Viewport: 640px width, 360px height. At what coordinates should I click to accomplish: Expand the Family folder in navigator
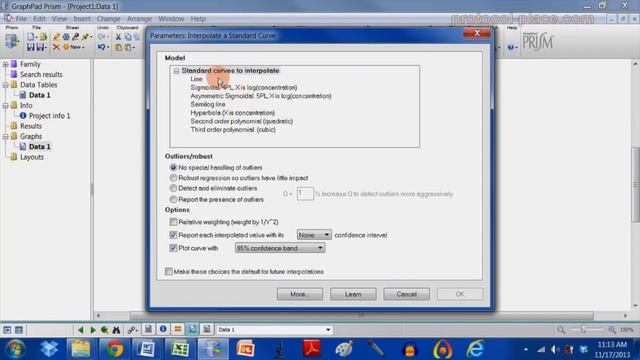tap(6, 64)
